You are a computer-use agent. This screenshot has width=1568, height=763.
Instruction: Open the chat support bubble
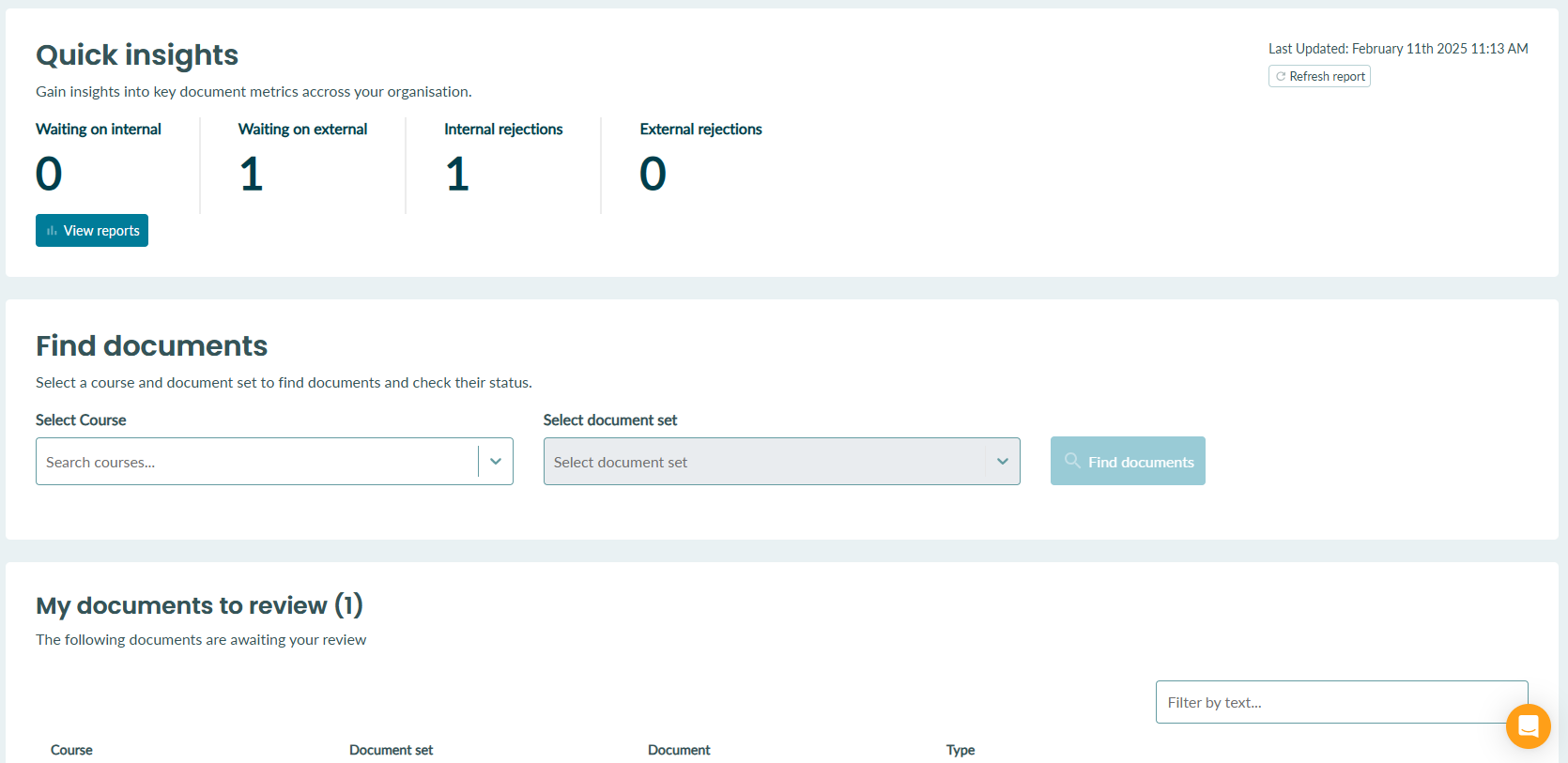(x=1528, y=726)
